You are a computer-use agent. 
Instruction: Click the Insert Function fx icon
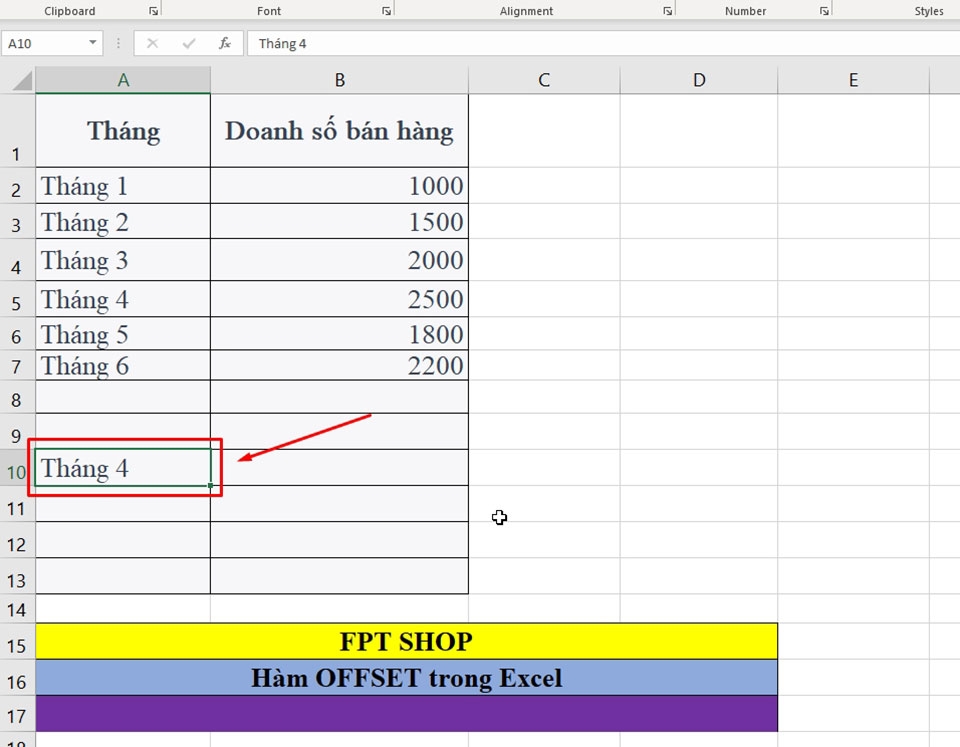tap(225, 43)
